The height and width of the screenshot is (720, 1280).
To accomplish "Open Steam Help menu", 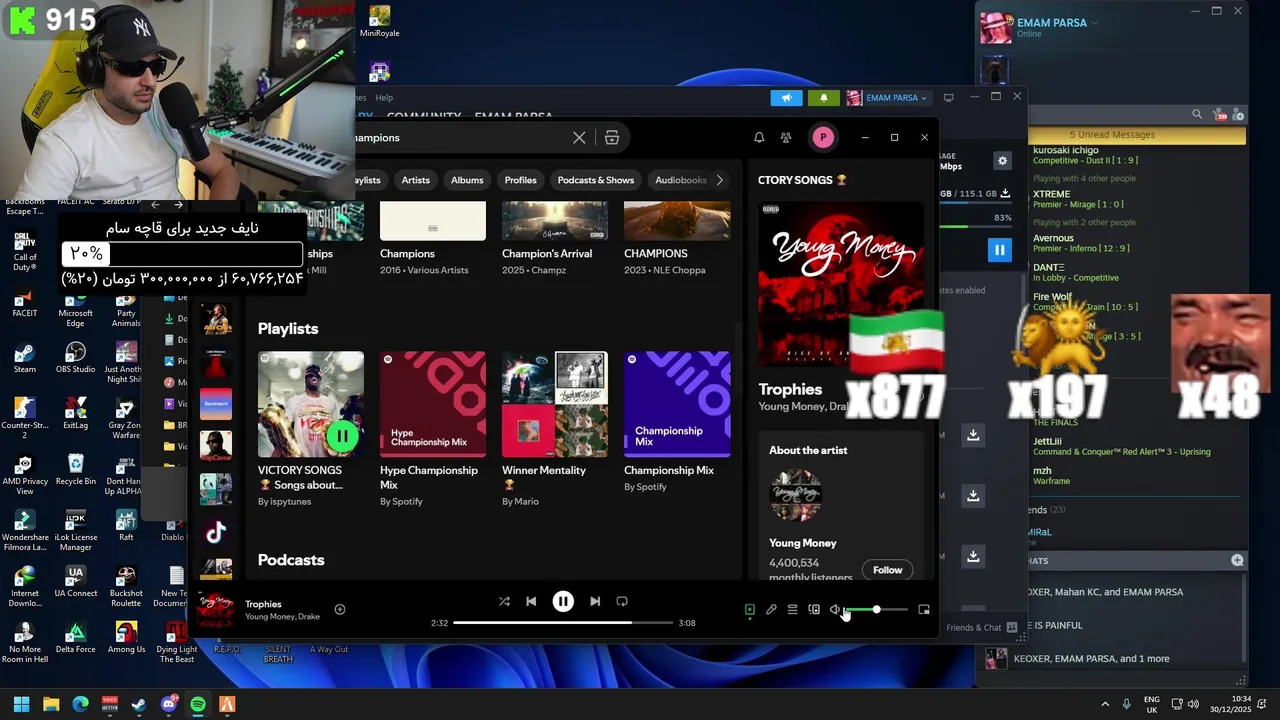I will pyautogui.click(x=384, y=98).
